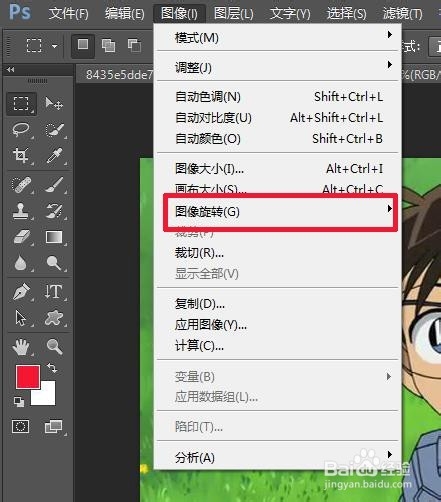Open 图像大小(I)... dialog

pyautogui.click(x=277, y=169)
